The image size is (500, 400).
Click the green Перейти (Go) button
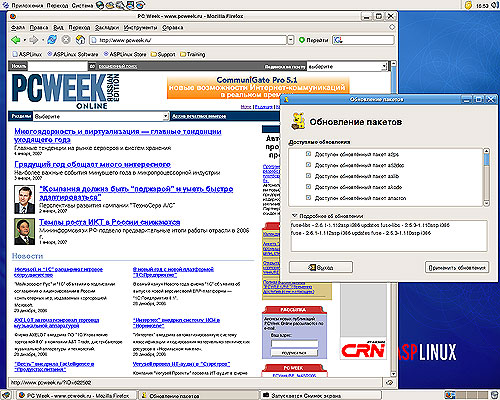click(313, 40)
